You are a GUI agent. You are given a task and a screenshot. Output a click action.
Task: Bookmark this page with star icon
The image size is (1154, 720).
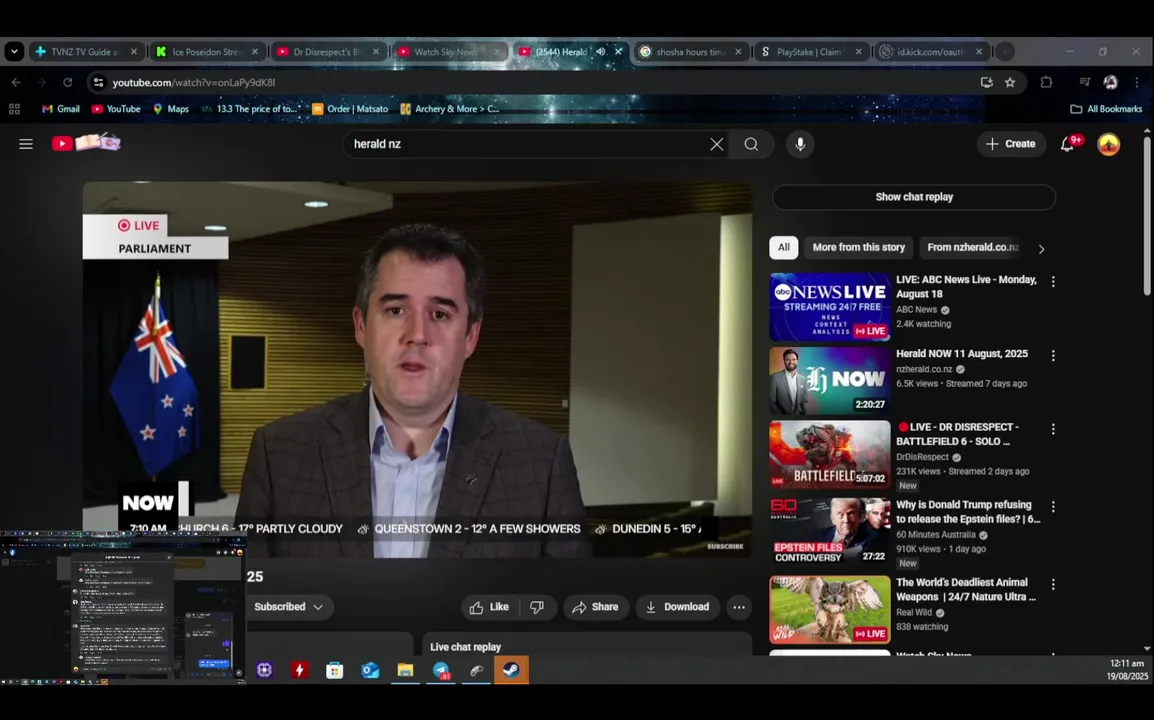coord(1010,82)
